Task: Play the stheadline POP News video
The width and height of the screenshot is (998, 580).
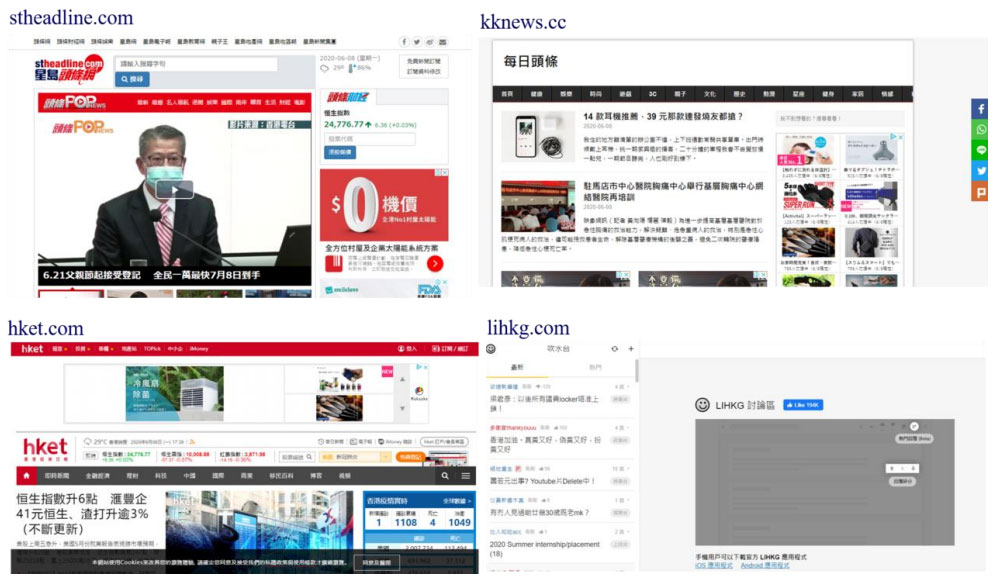Action: tap(174, 190)
